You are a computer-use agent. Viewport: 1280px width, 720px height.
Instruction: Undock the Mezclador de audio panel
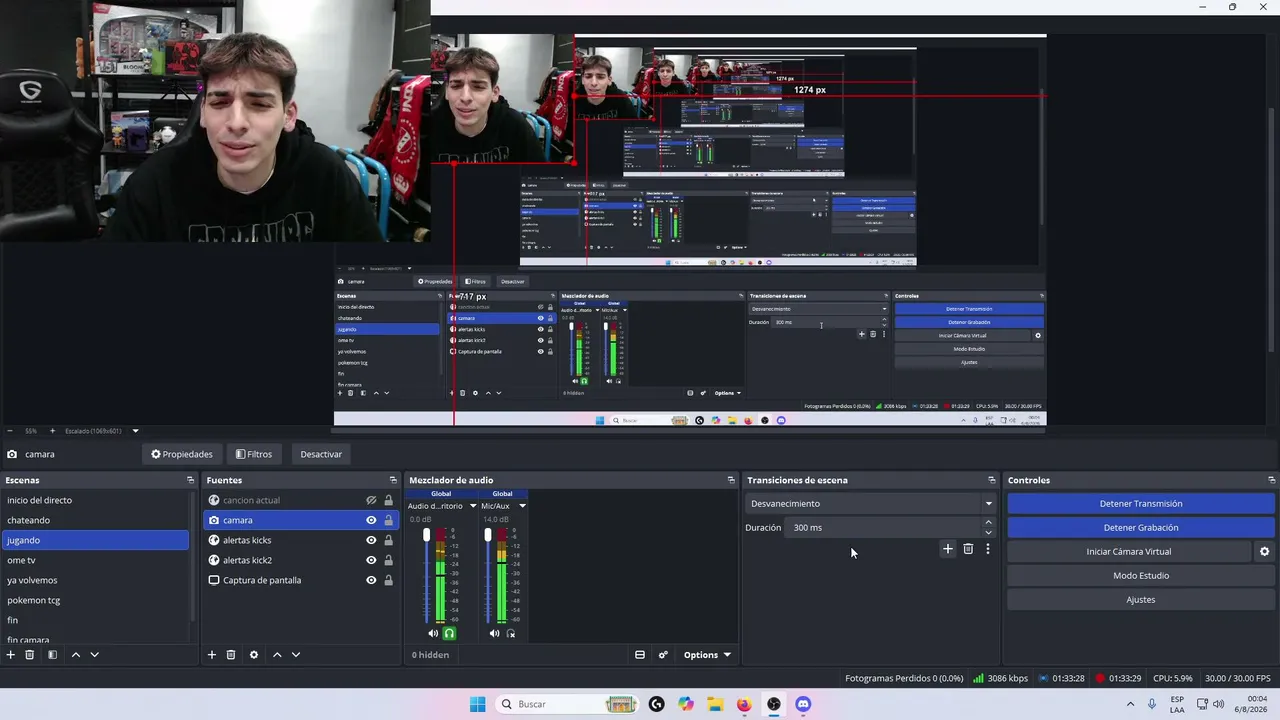731,481
